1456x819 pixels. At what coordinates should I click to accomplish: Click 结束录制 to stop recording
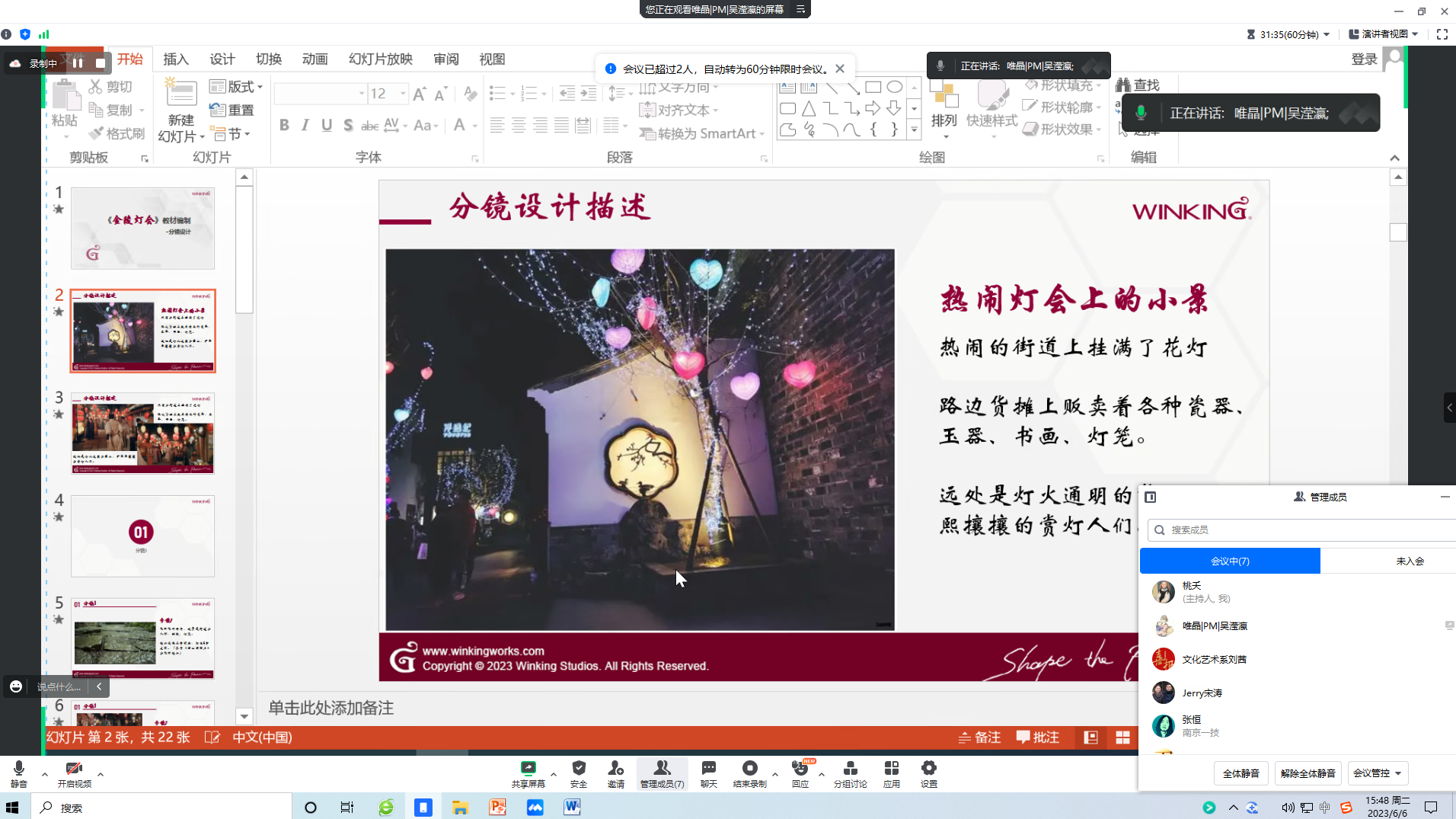pyautogui.click(x=750, y=773)
